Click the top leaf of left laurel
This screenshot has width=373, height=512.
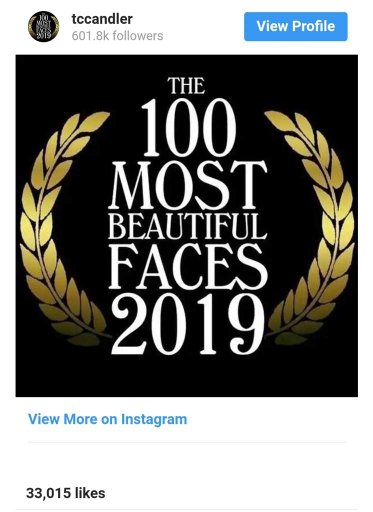95,121
